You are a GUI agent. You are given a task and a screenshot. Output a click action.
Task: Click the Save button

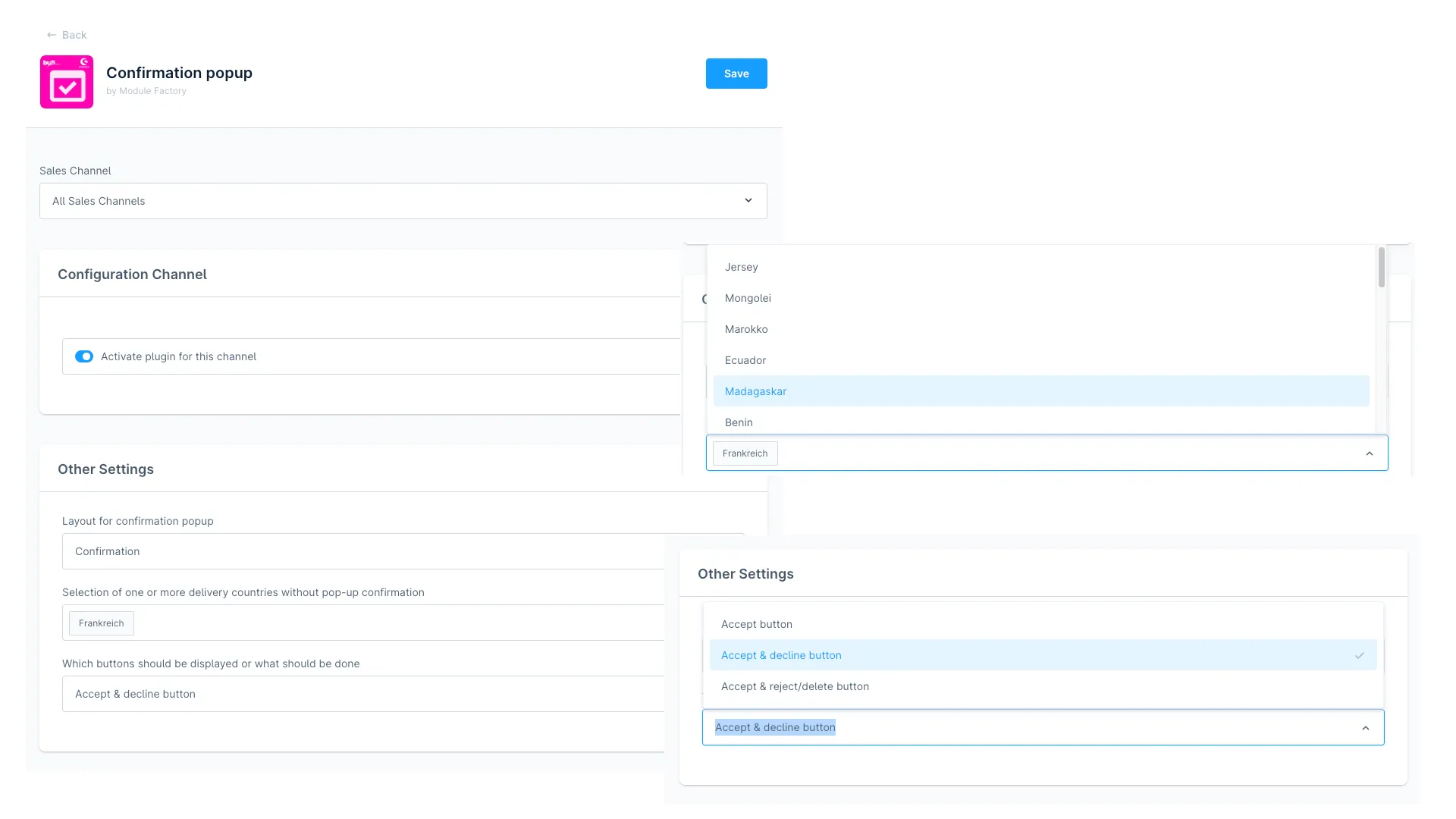[736, 74]
